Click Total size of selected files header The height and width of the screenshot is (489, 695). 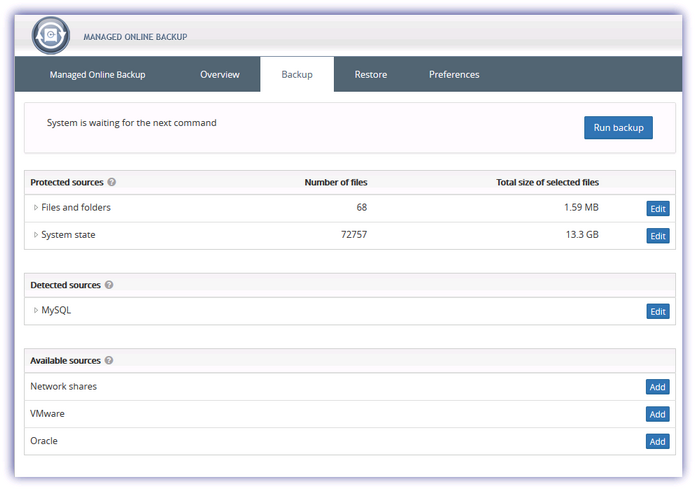(547, 182)
